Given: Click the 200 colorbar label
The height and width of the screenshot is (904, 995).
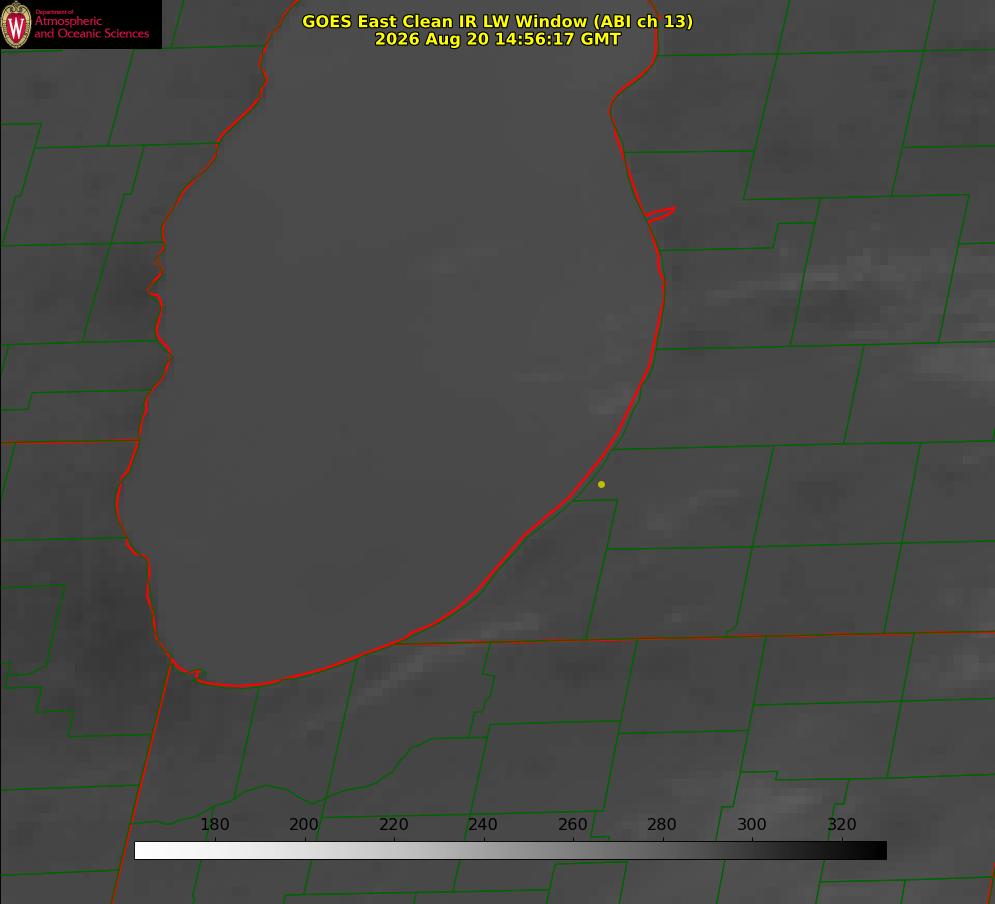Looking at the screenshot, I should pyautogui.click(x=303, y=824).
